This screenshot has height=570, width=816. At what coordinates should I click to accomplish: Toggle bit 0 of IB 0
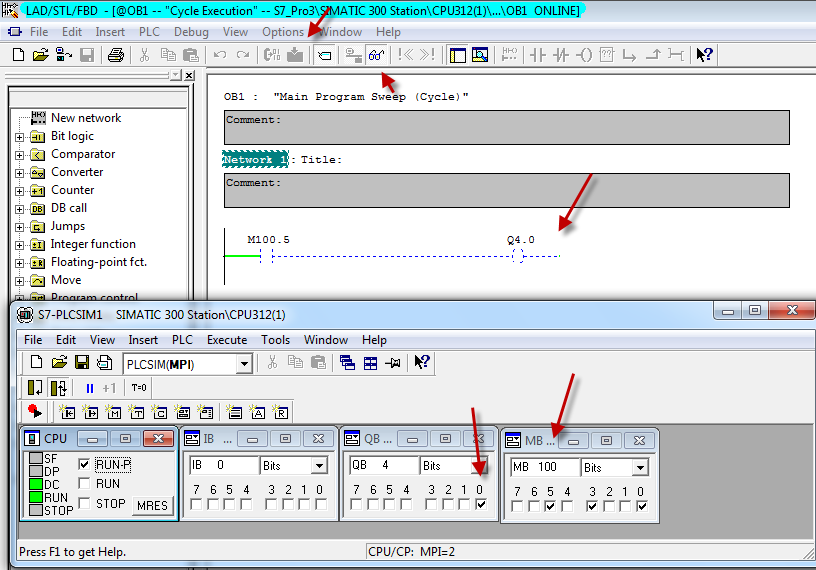(x=321, y=504)
